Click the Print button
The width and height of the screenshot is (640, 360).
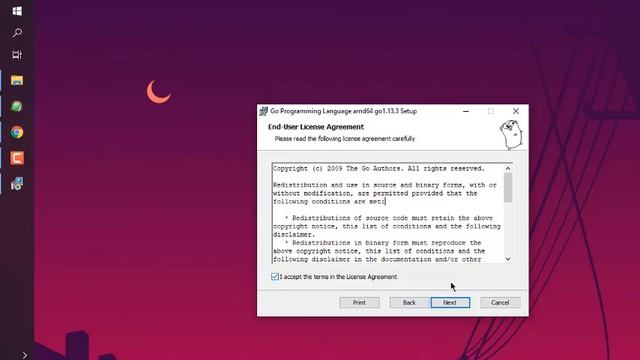pyautogui.click(x=359, y=302)
